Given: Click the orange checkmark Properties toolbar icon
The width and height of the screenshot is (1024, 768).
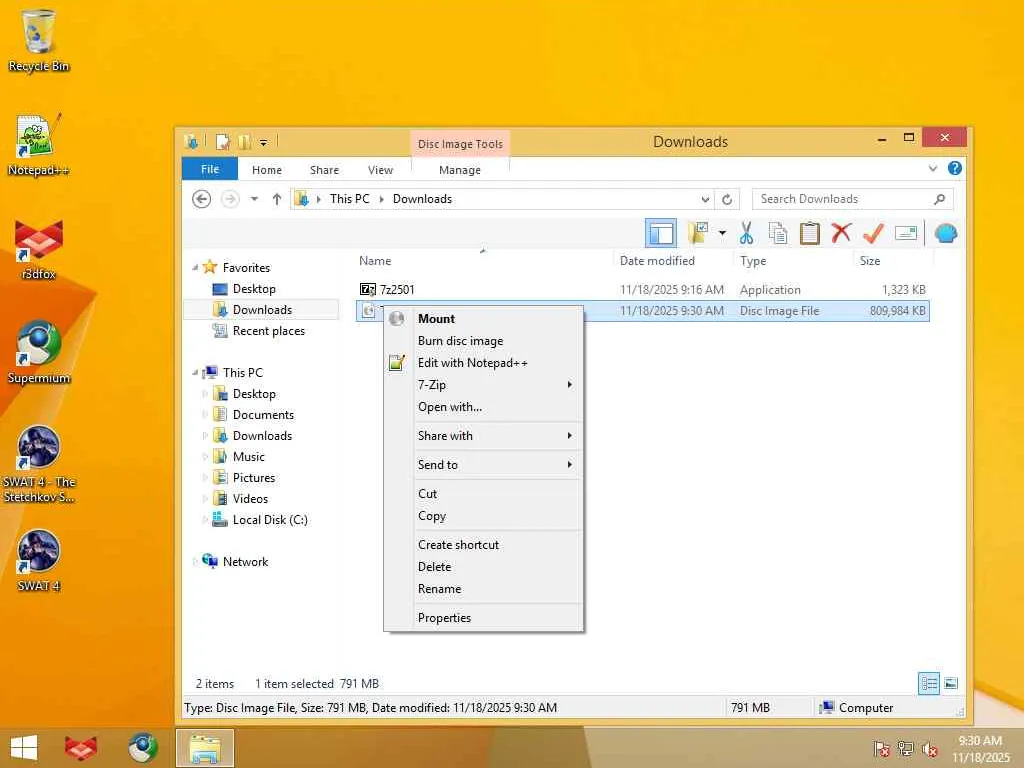Looking at the screenshot, I should (873, 233).
